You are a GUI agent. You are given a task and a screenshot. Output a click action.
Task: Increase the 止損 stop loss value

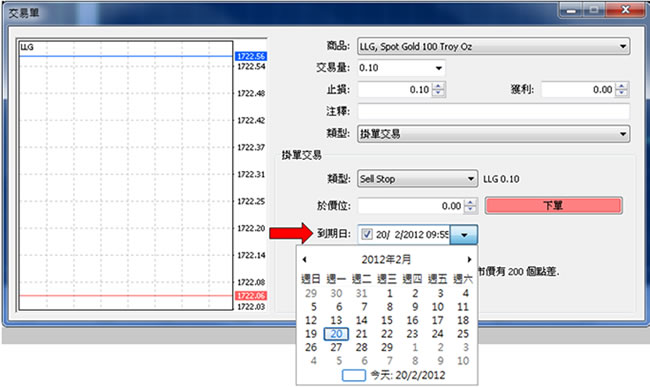tap(439, 86)
